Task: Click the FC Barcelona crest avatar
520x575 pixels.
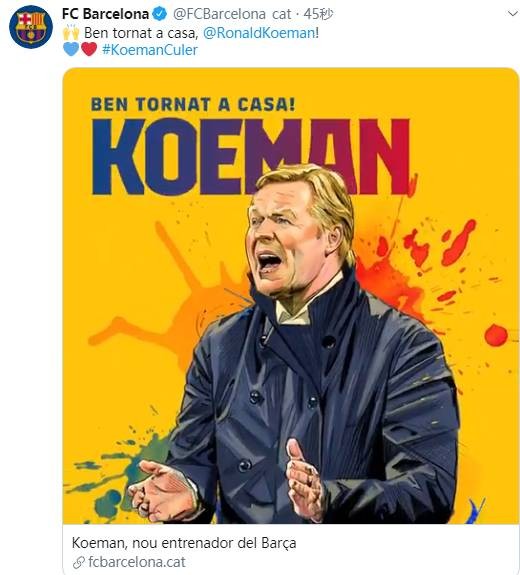Action: tap(31, 26)
